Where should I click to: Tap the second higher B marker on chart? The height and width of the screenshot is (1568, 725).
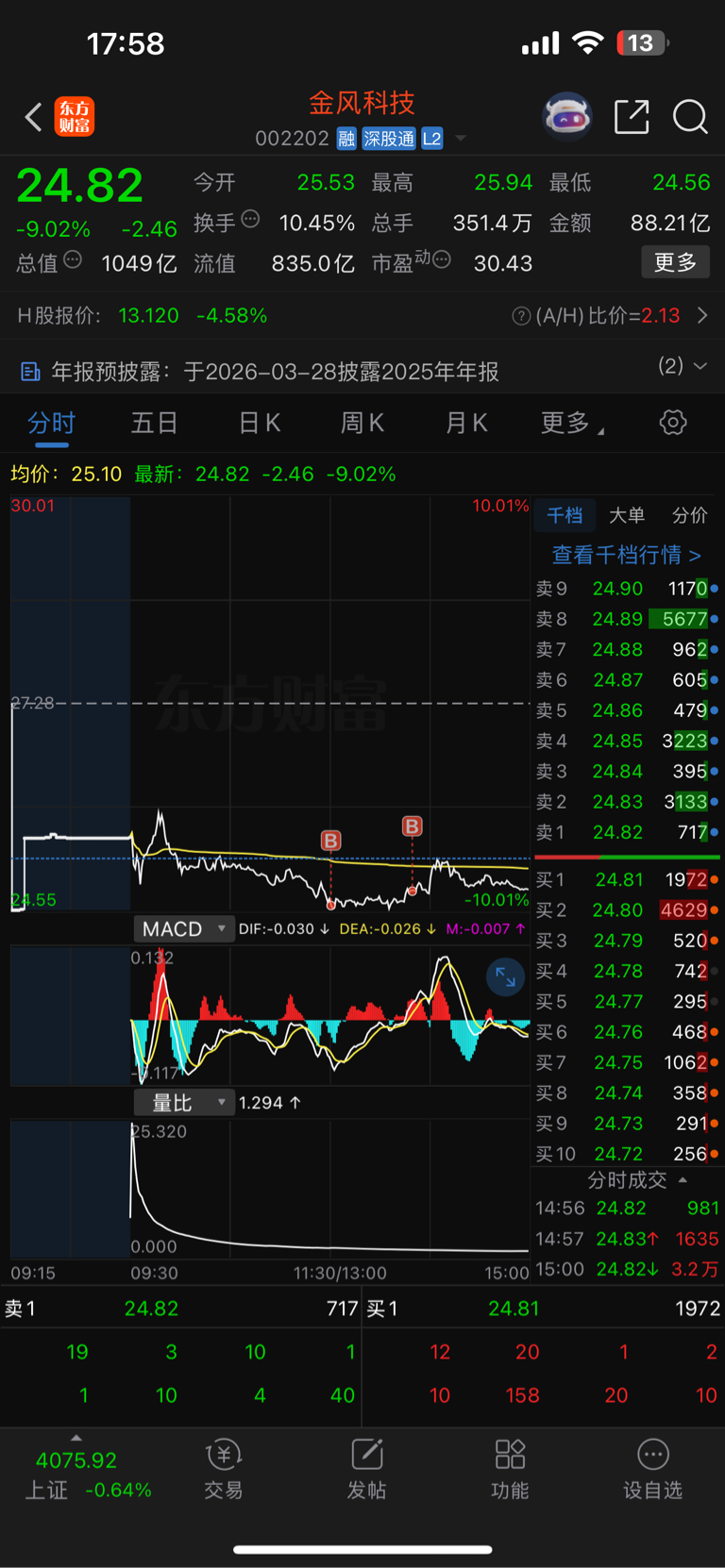pos(412,826)
